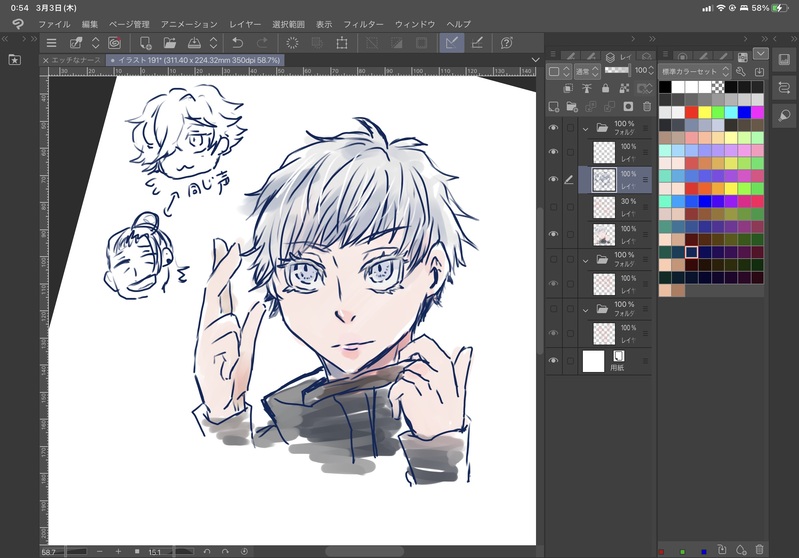
Task: Tick the checkbox beside the 30% layer
Action: [x=570, y=207]
